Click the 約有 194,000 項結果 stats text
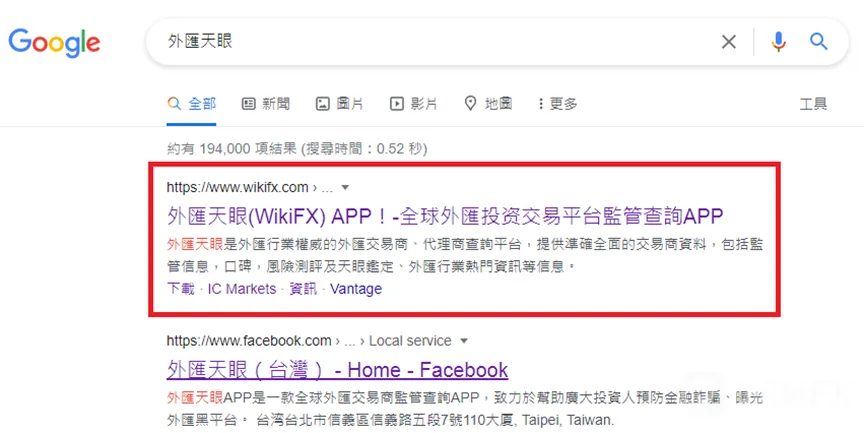The image size is (864, 433). click(297, 149)
